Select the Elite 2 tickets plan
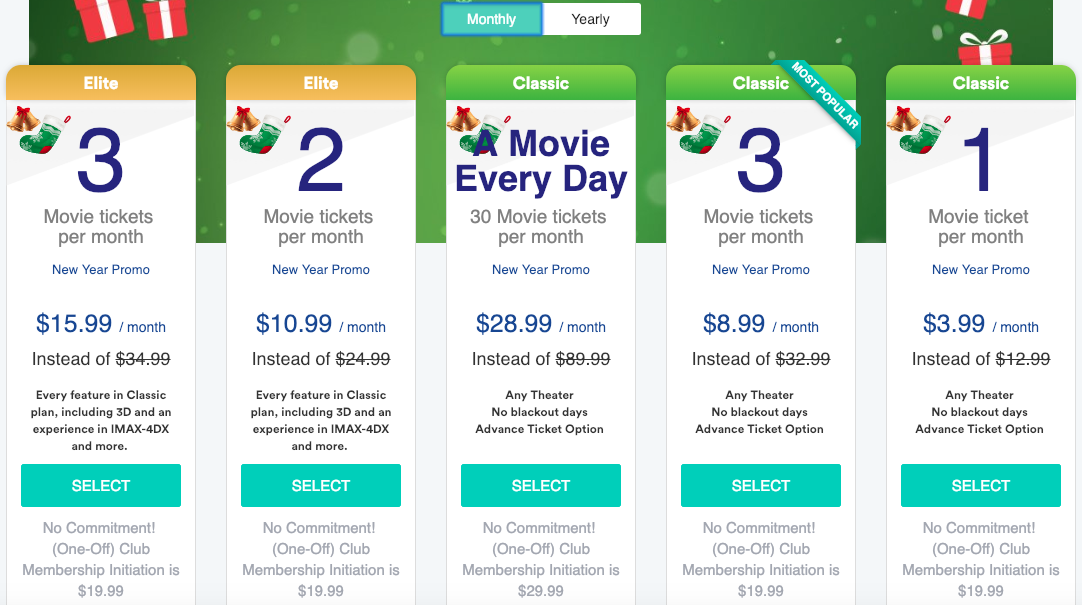 point(321,485)
